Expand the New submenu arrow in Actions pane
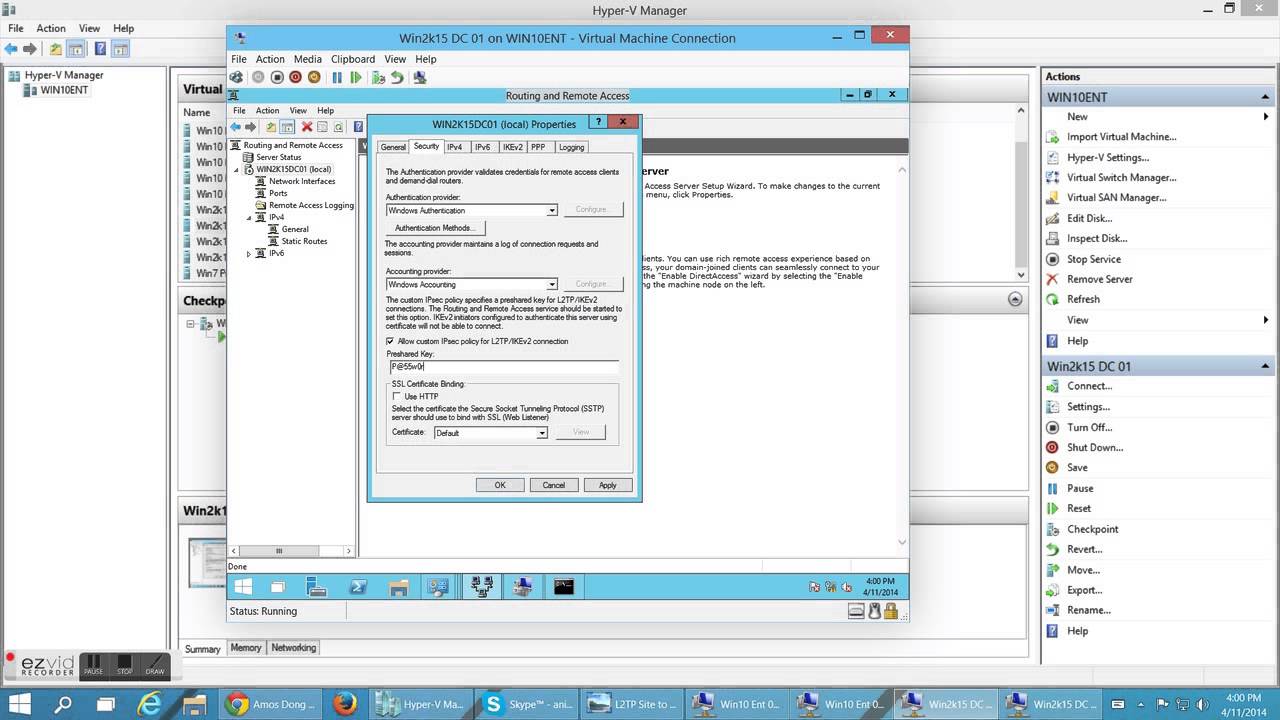This screenshot has width=1280, height=720. (1265, 117)
